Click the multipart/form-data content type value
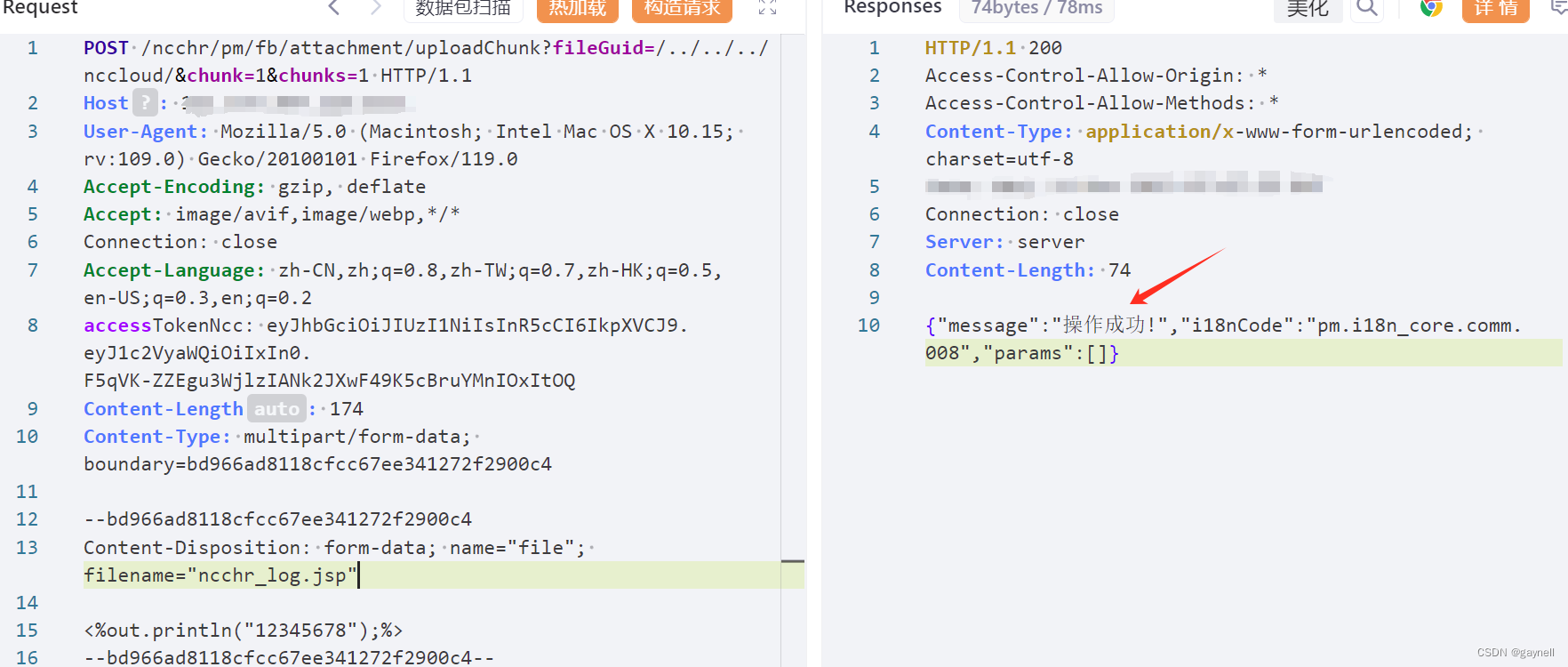This screenshot has height=667, width=1568. 352,437
